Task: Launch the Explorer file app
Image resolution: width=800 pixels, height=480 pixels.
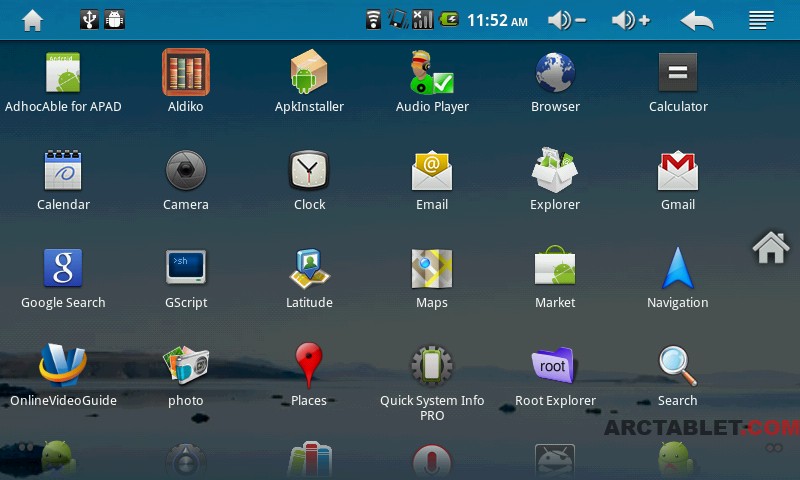Action: [x=555, y=169]
